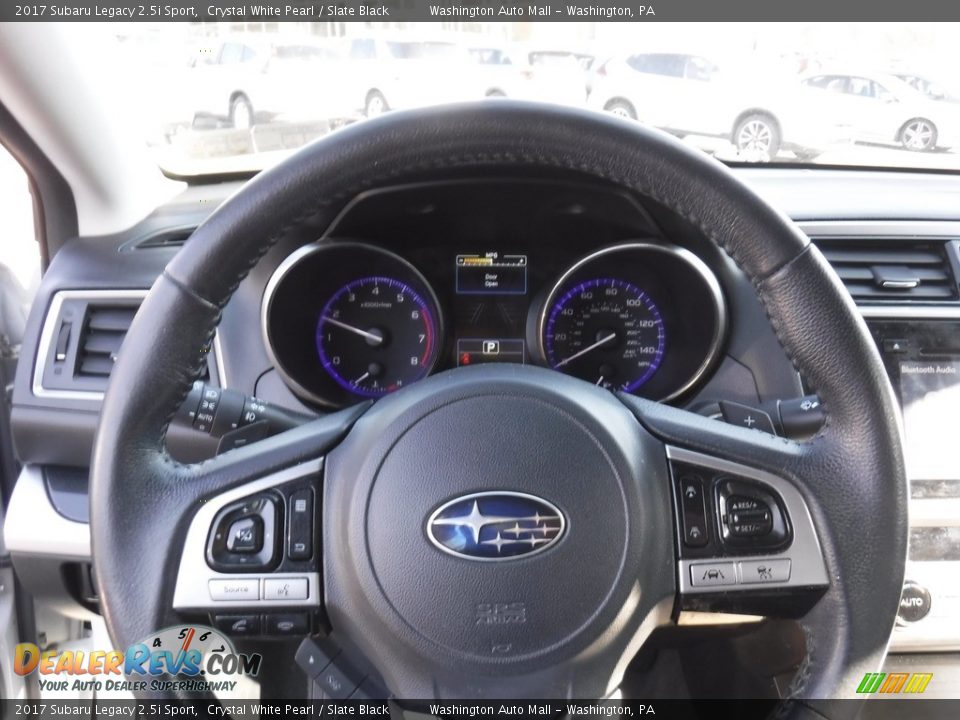
Task: Tap the MPG bar gauge on the display
Action: (x=491, y=260)
